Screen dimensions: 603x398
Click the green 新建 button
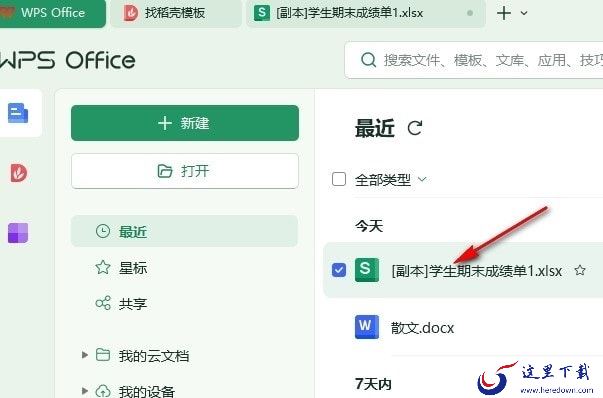185,123
